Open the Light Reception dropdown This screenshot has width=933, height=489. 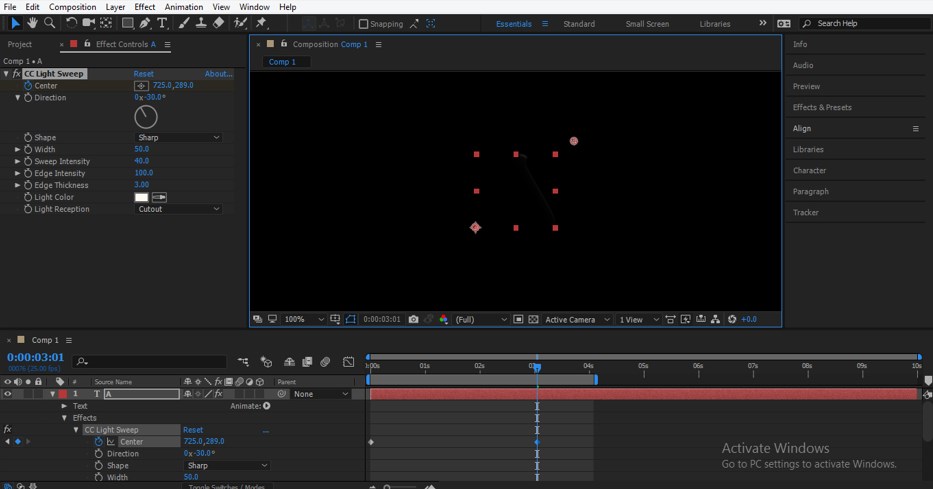(x=178, y=210)
